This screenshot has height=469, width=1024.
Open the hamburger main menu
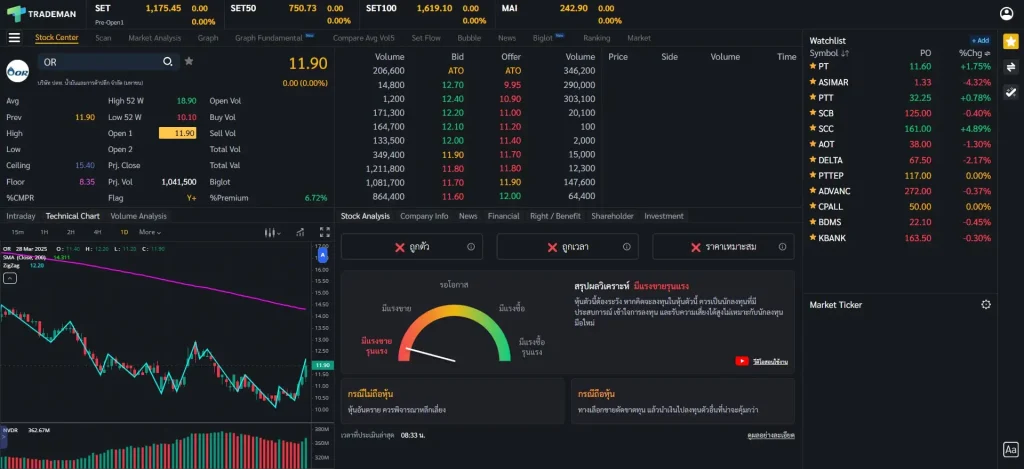pyautogui.click(x=14, y=38)
